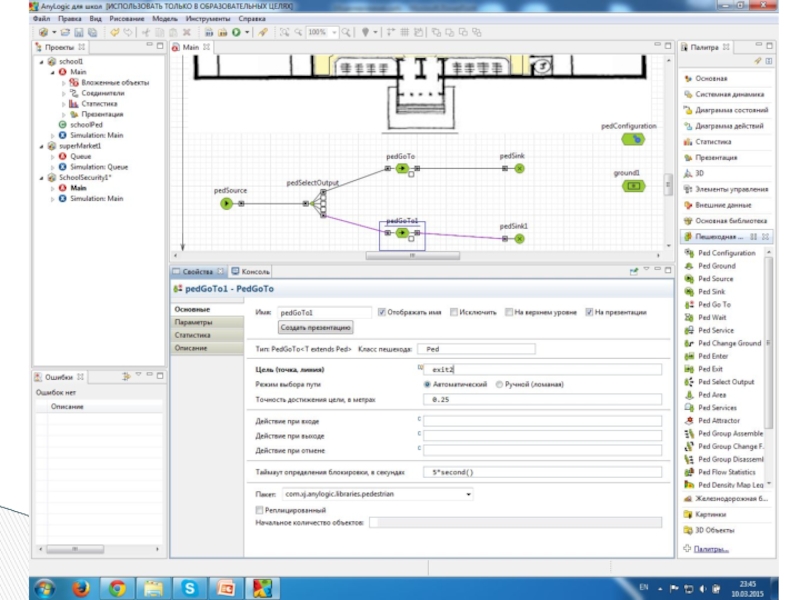This screenshot has height=600, width=800.
Task: Select the pedSource block on canvas
Action: (x=226, y=204)
